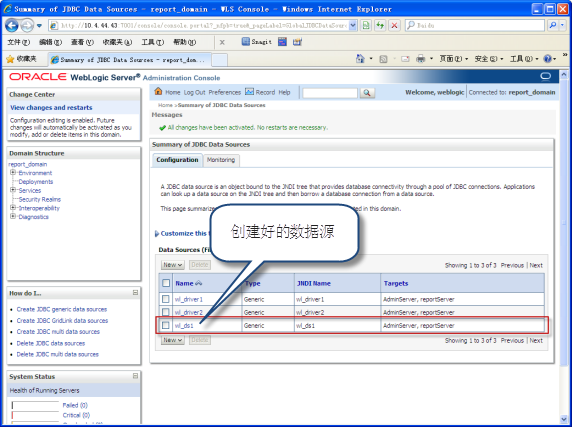Check the wl_driver1 data source checkbox
This screenshot has height=427, width=572.
[166, 299]
